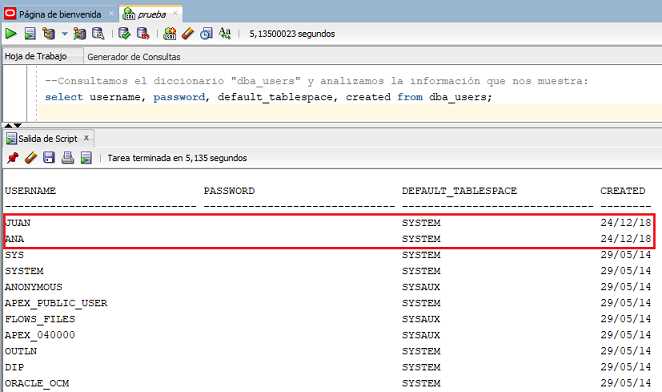Click the ORACLE_OCM username entry

(37, 383)
